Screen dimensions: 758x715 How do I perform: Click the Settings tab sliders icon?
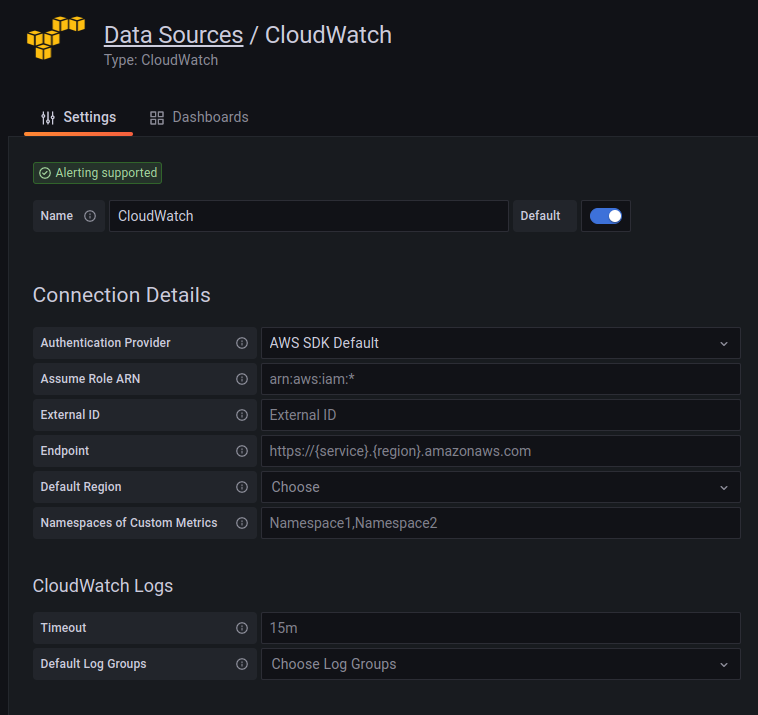(x=48, y=117)
